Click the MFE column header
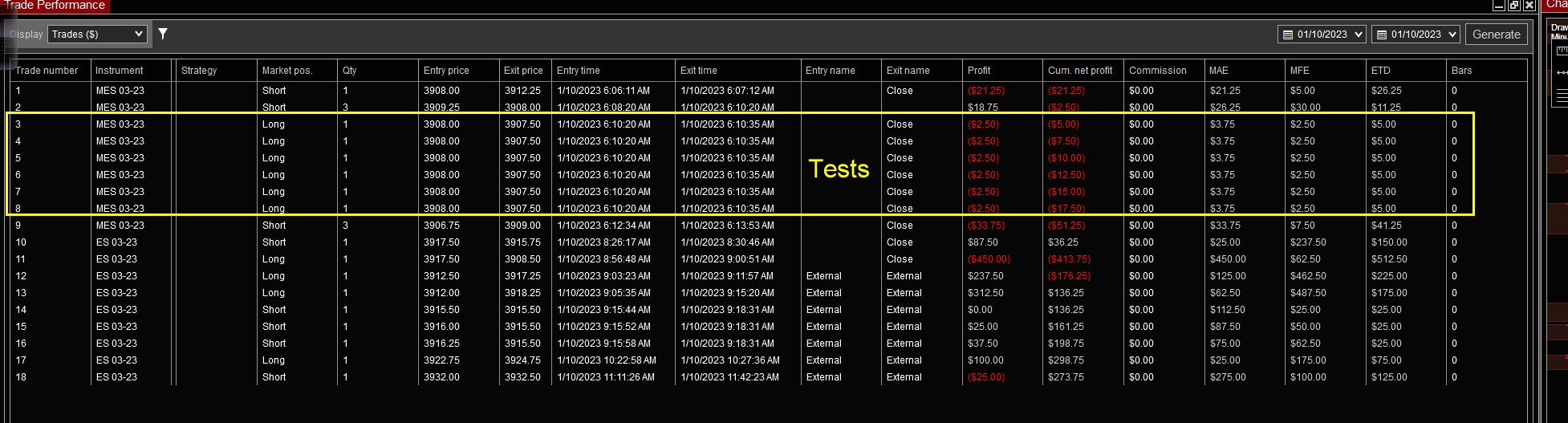Viewport: 1568px width, 423px height. (x=1300, y=71)
